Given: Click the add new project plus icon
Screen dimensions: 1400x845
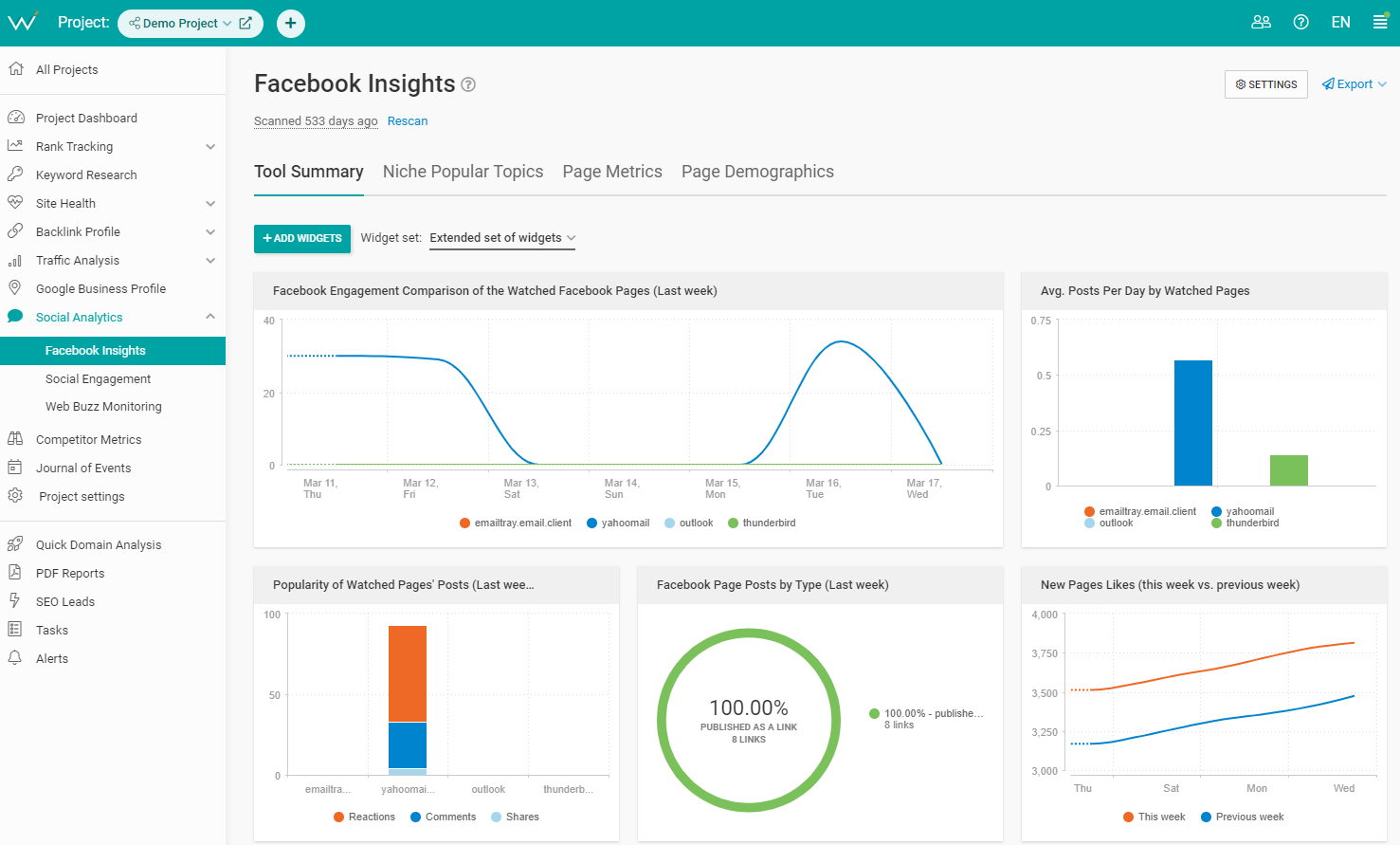Looking at the screenshot, I should pyautogui.click(x=291, y=23).
